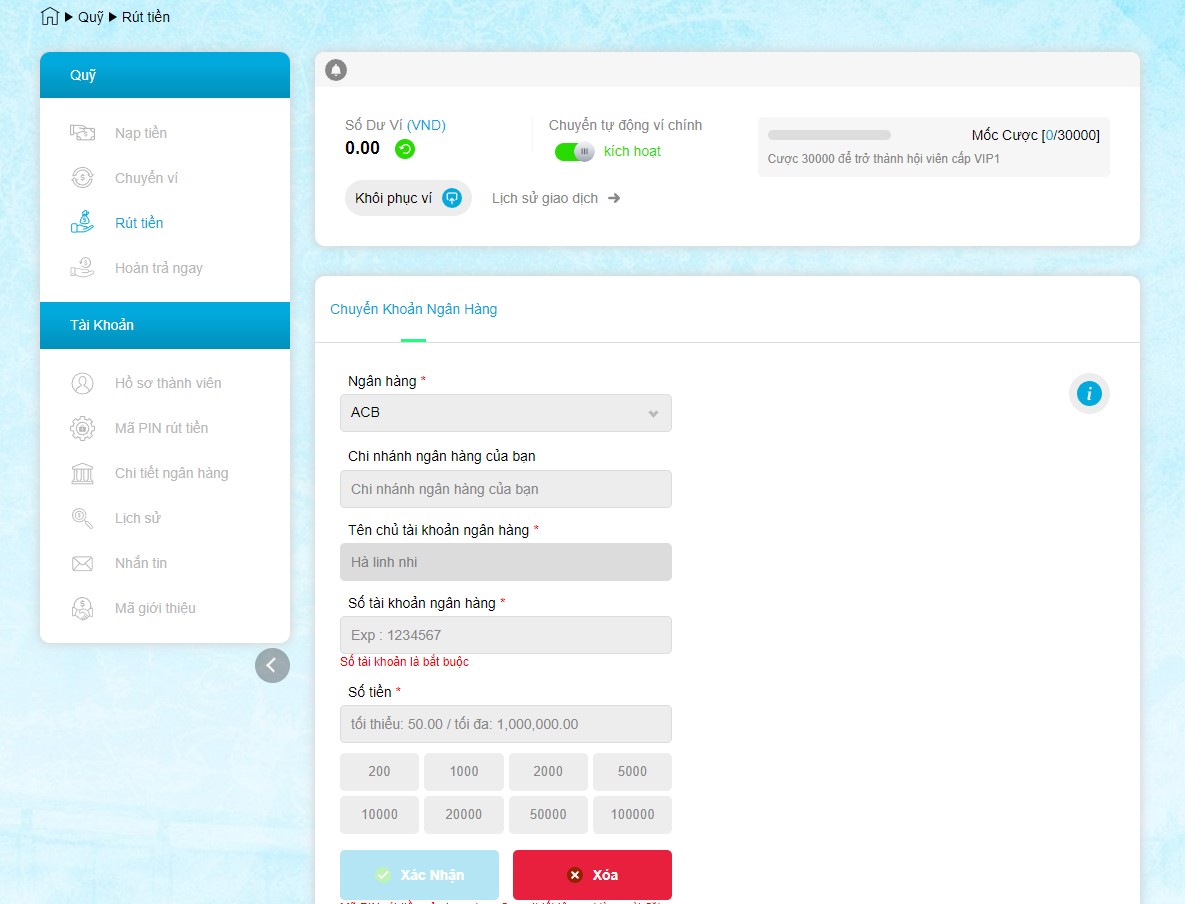Viewport: 1185px width, 904px height.
Task: Open Chi tiết ngân hàng bank icon
Action: [x=82, y=473]
